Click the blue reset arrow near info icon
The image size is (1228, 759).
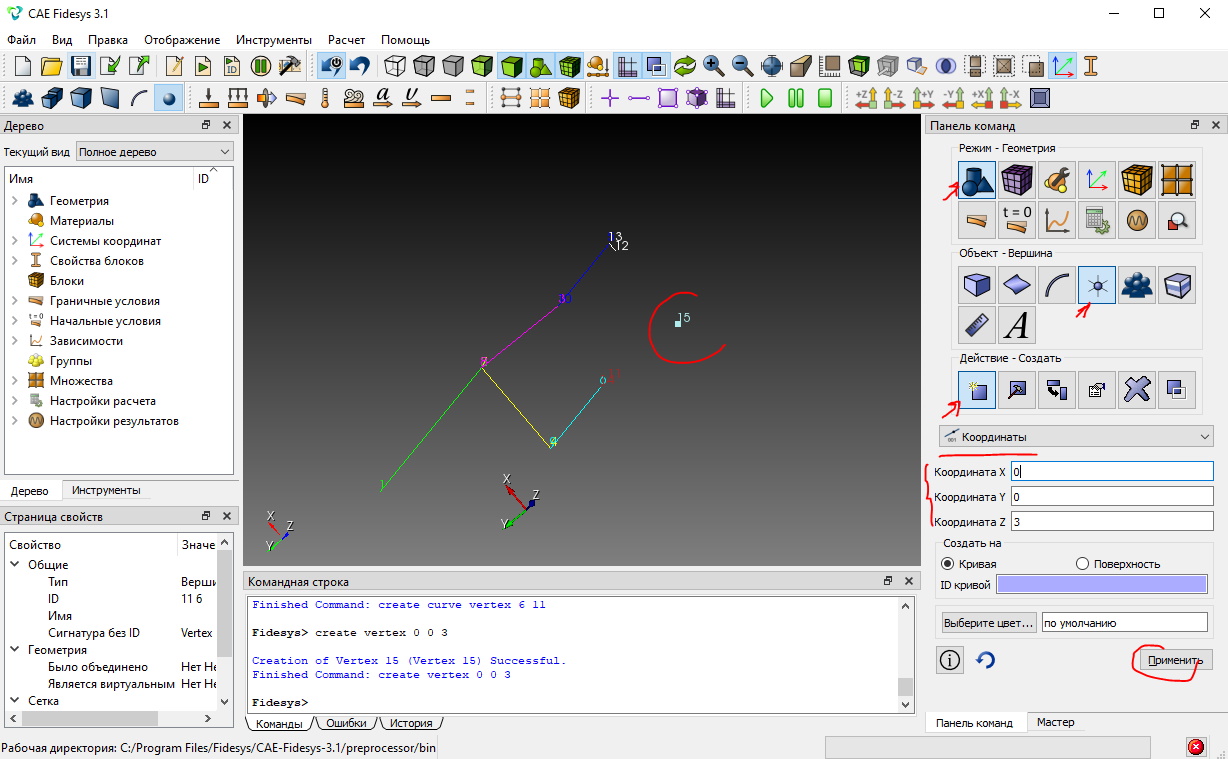(x=985, y=660)
